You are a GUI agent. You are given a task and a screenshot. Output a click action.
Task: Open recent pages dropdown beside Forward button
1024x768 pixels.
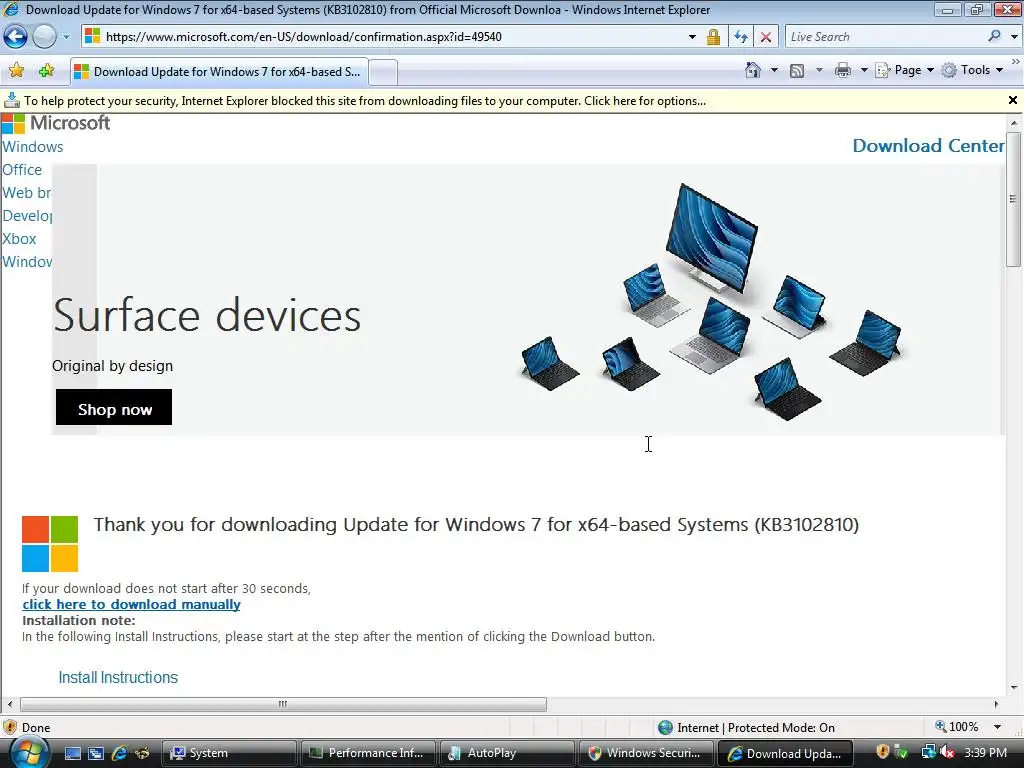click(x=66, y=37)
